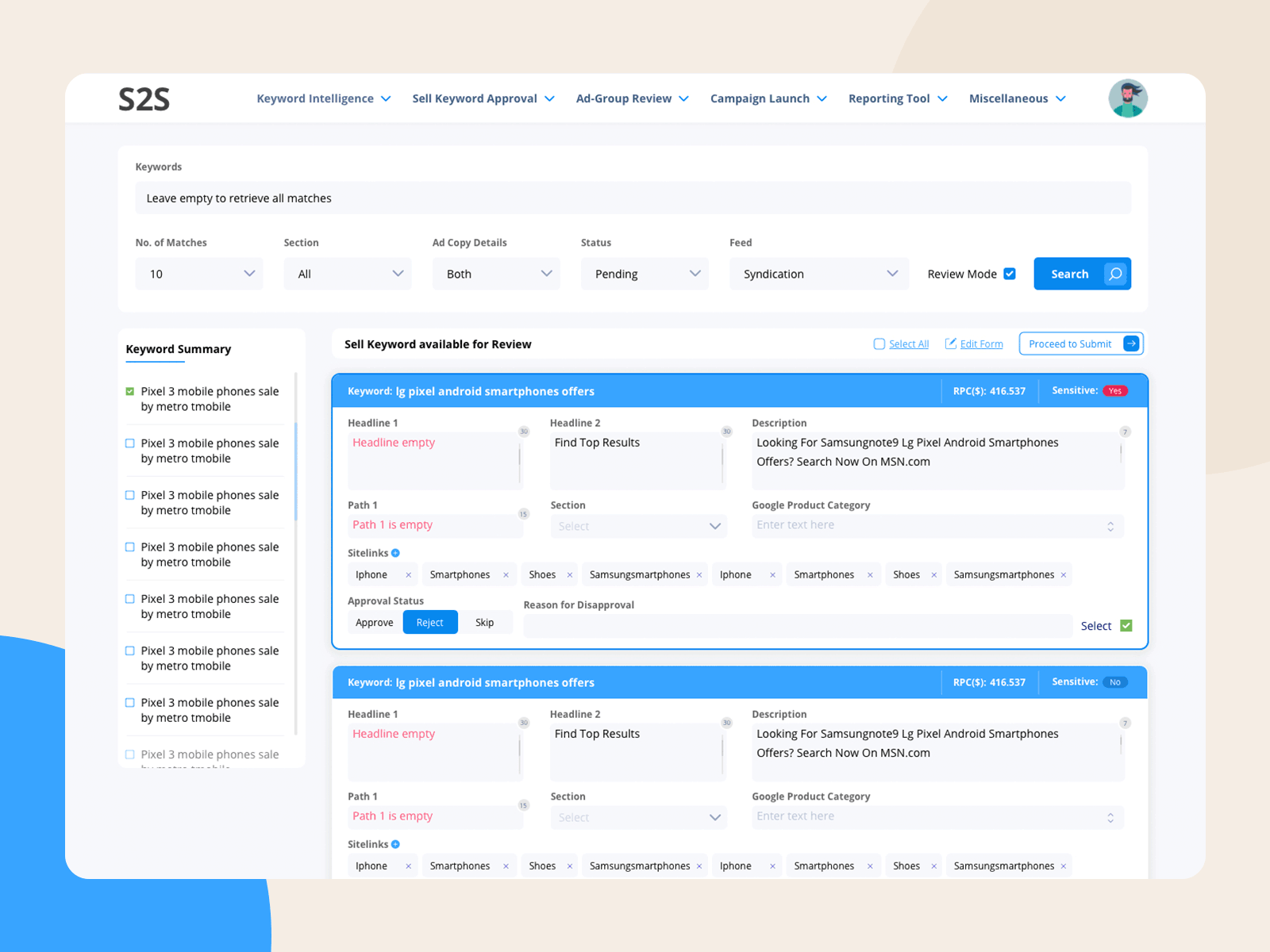Open the No. of Matches dropdown
Screen dimensions: 1270x952
[199, 274]
